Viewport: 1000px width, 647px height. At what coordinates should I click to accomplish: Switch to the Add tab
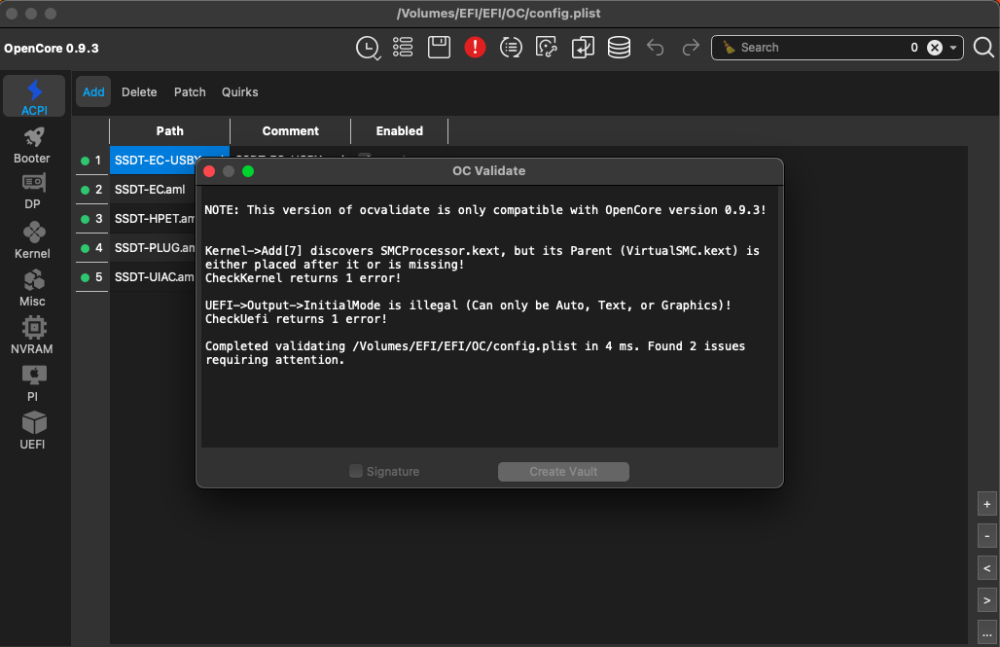93,92
